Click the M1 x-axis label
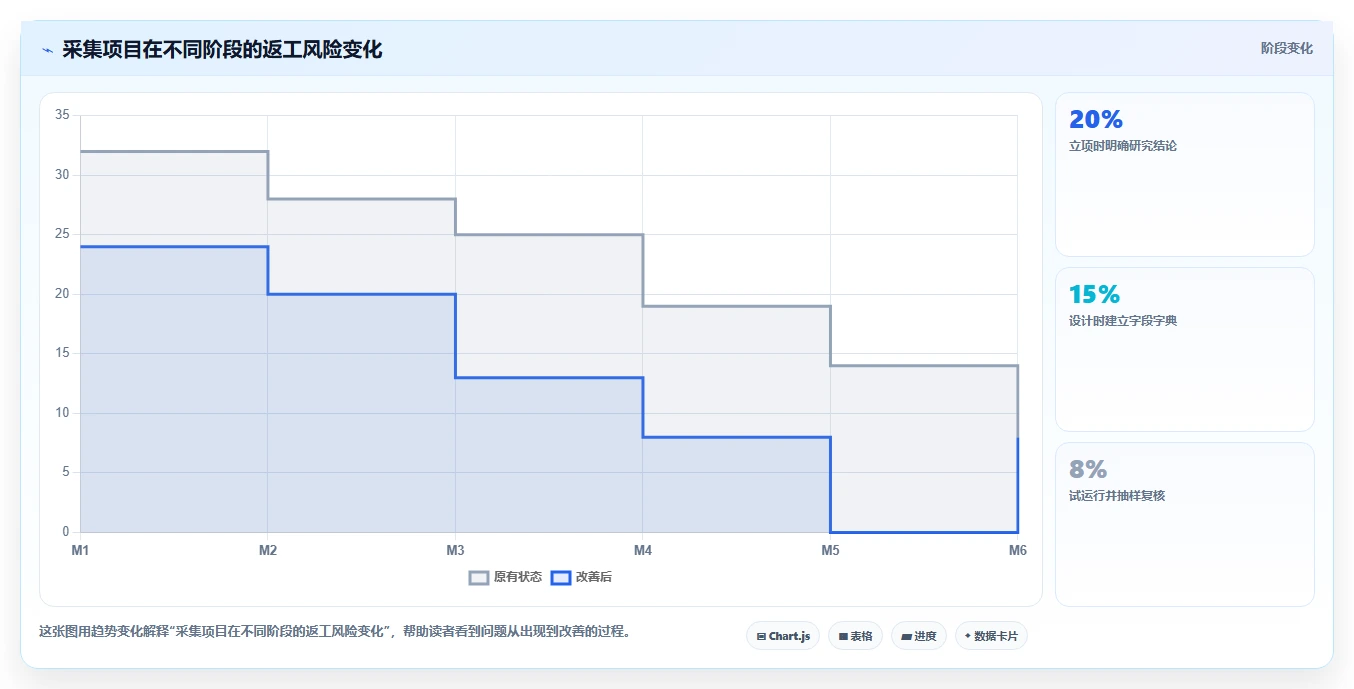Viewport: 1354px width, 689px height. tap(80, 550)
